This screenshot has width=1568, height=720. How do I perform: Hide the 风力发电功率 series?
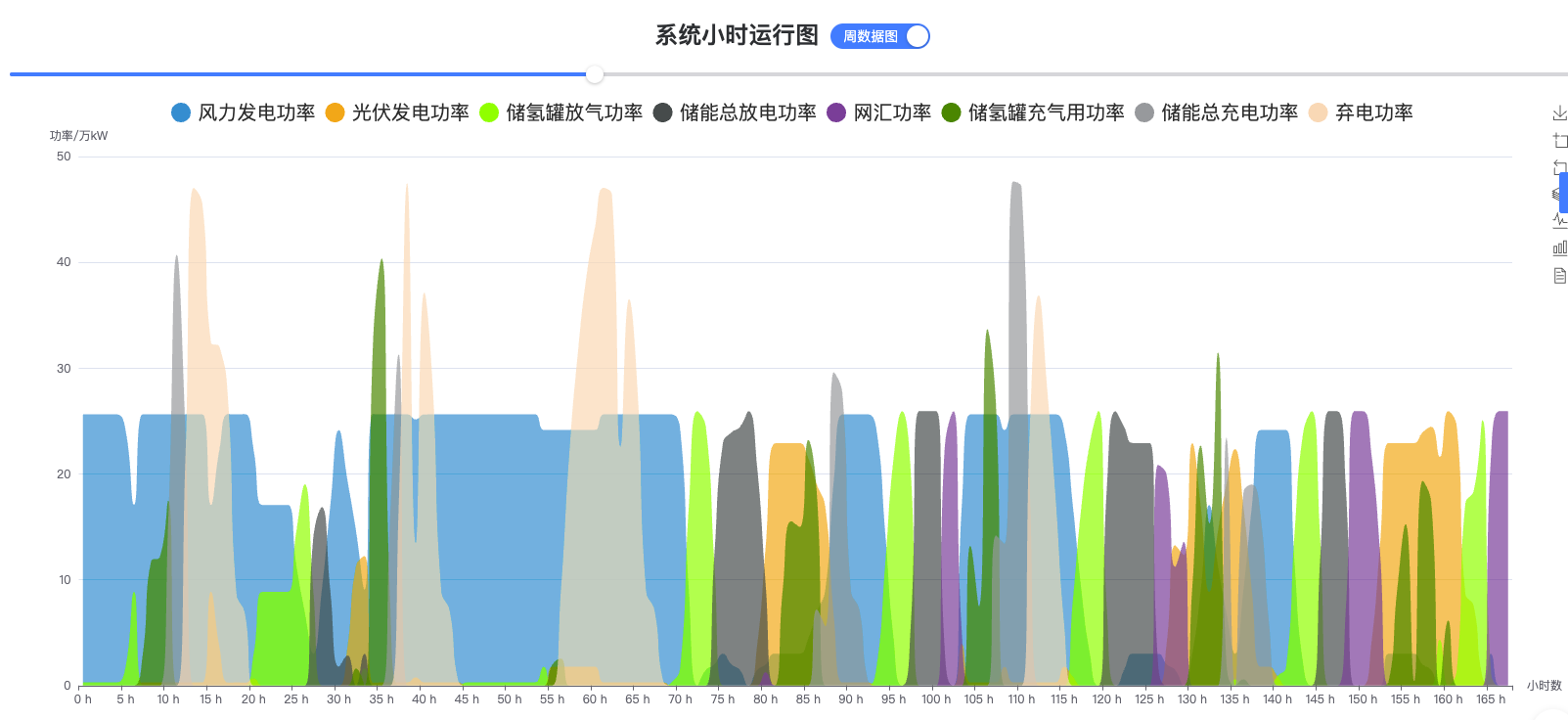point(244,112)
